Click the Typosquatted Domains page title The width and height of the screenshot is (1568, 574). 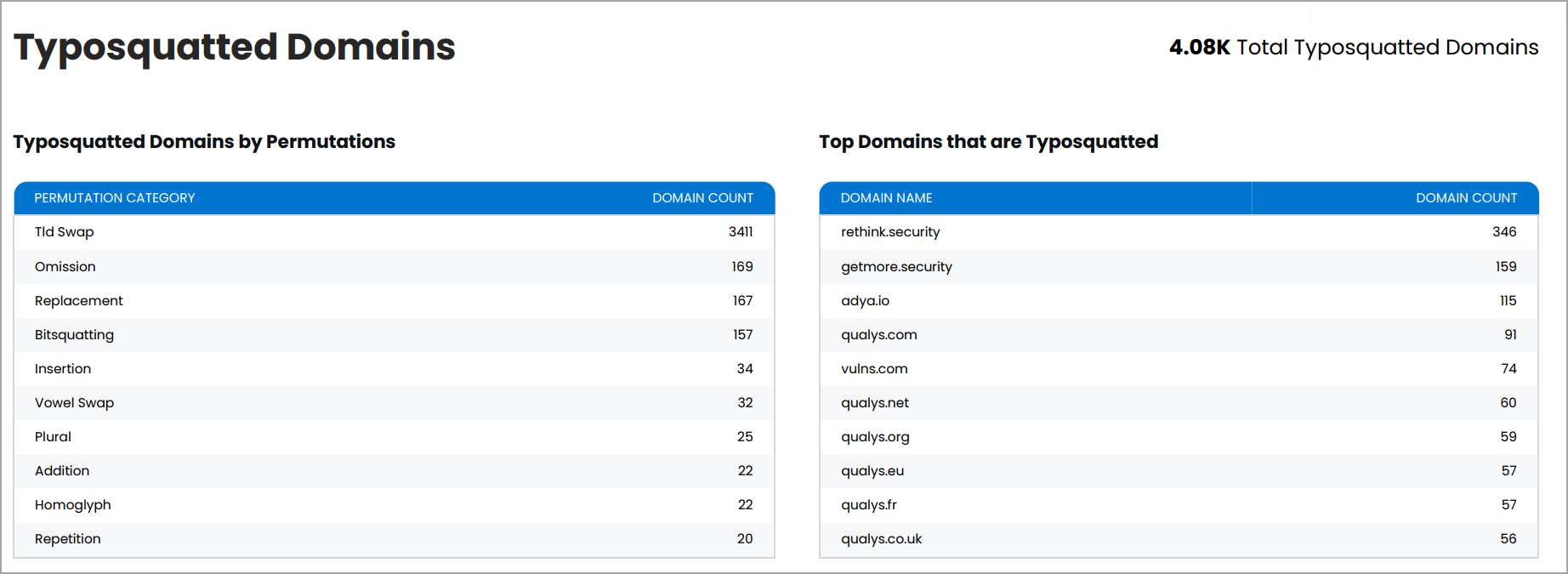(x=235, y=48)
